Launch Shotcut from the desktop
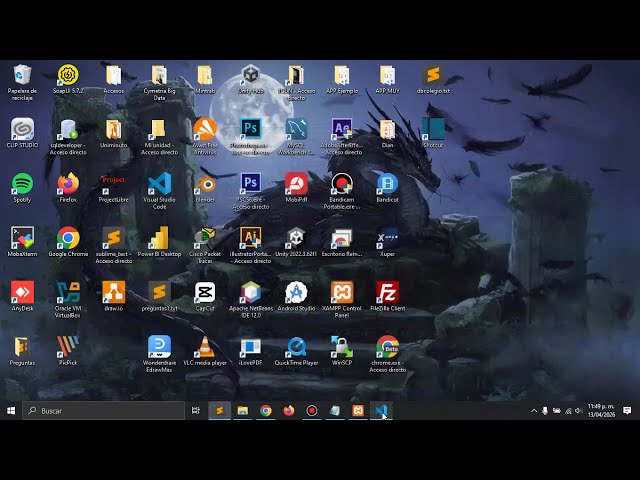 (433, 133)
